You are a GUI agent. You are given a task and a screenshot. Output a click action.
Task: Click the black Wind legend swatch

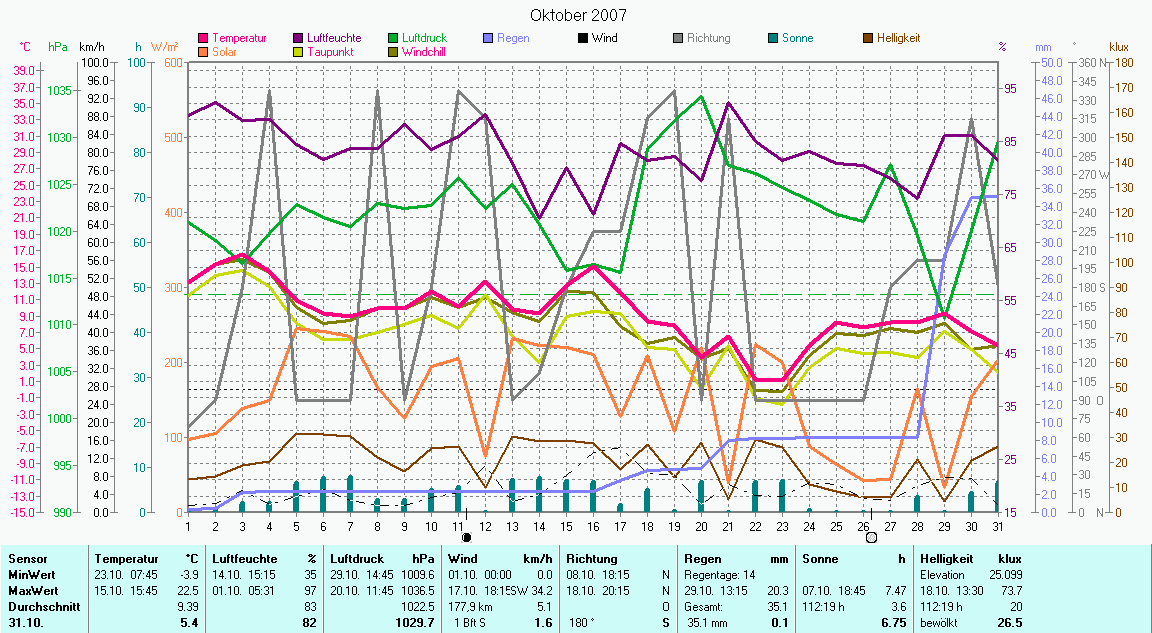582,38
